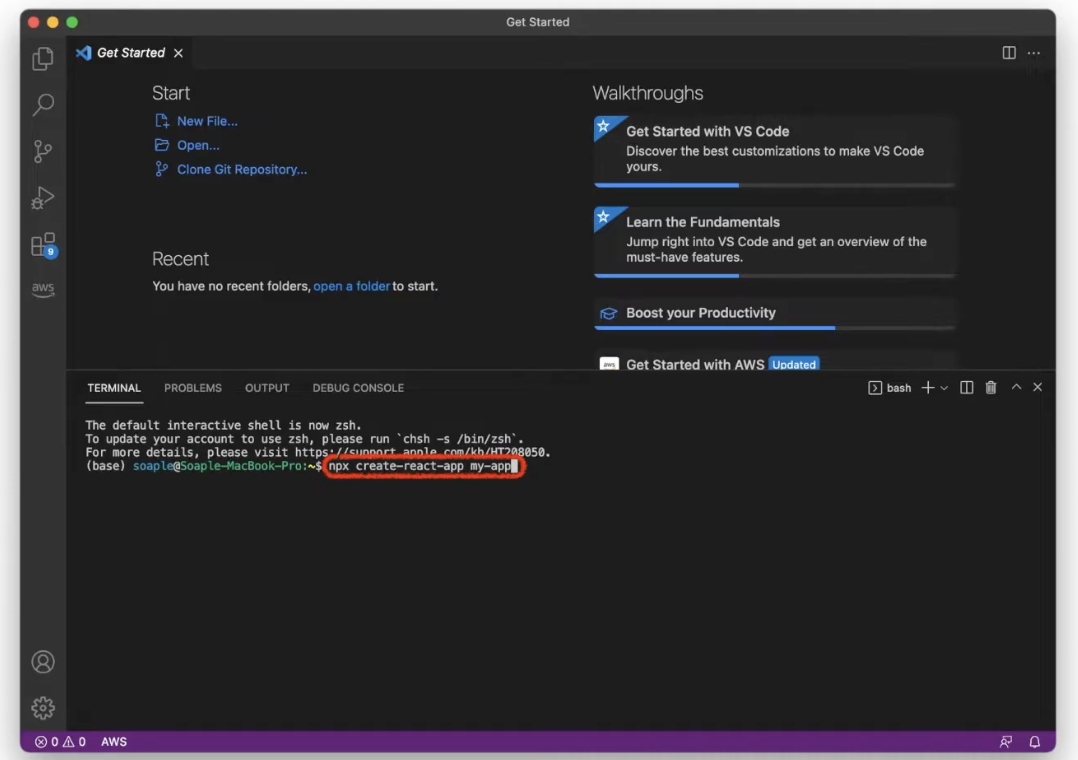Image resolution: width=1078 pixels, height=760 pixels.
Task: Open the editor more actions menu
Action: coord(1033,53)
